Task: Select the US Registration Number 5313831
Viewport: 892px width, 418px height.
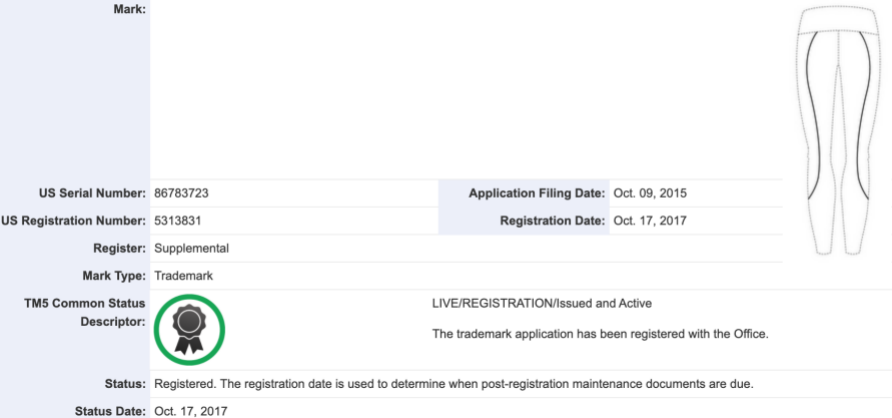Action: pos(177,221)
